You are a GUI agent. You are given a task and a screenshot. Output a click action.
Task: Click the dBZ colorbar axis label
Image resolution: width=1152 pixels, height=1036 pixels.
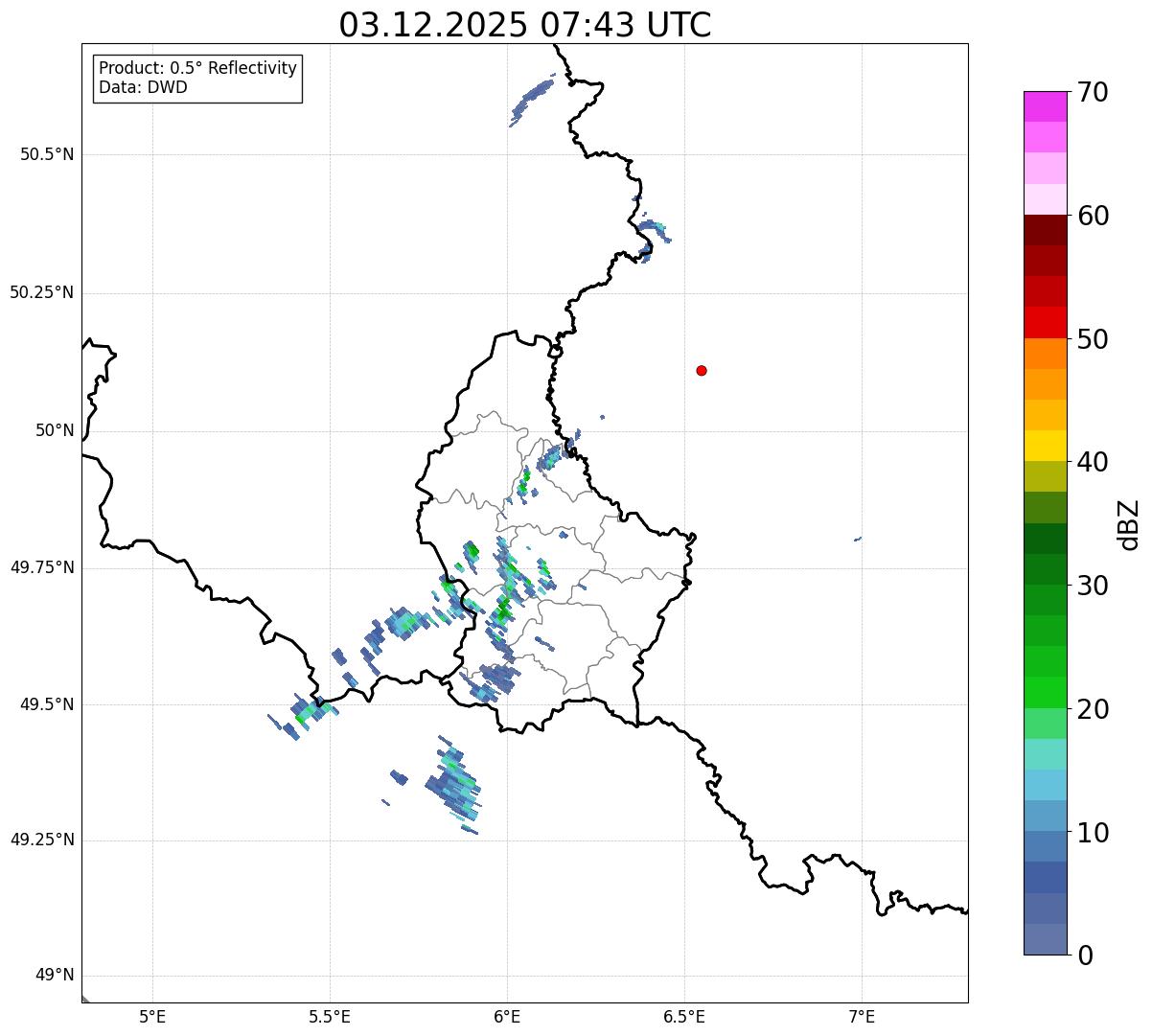pos(1129,524)
